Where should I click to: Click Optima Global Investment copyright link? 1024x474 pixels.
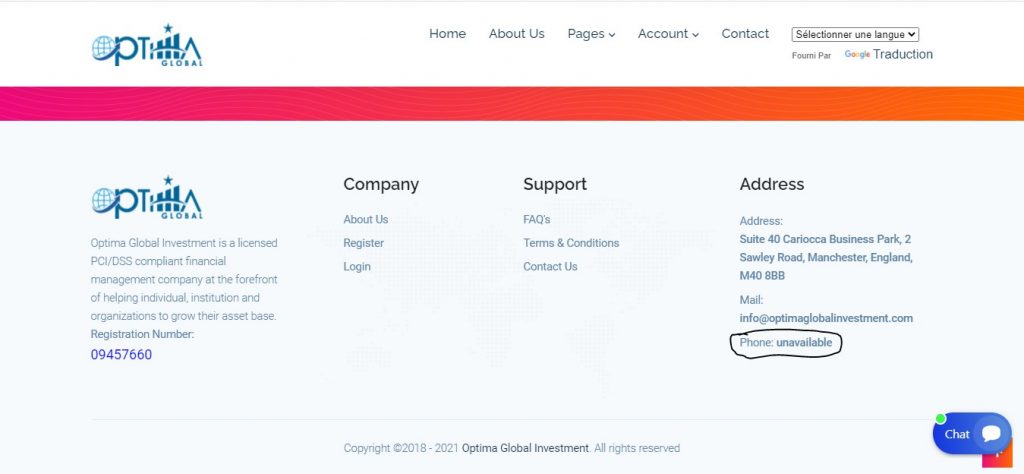[525, 448]
